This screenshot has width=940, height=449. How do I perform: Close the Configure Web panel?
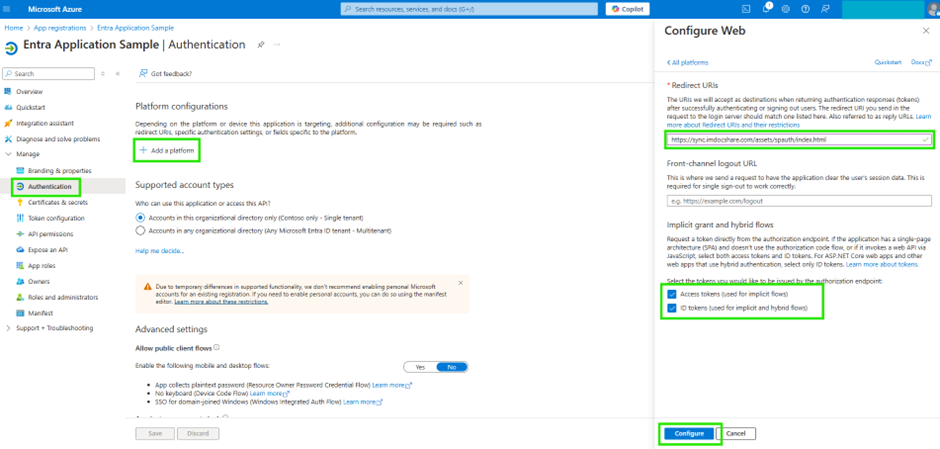[926, 31]
